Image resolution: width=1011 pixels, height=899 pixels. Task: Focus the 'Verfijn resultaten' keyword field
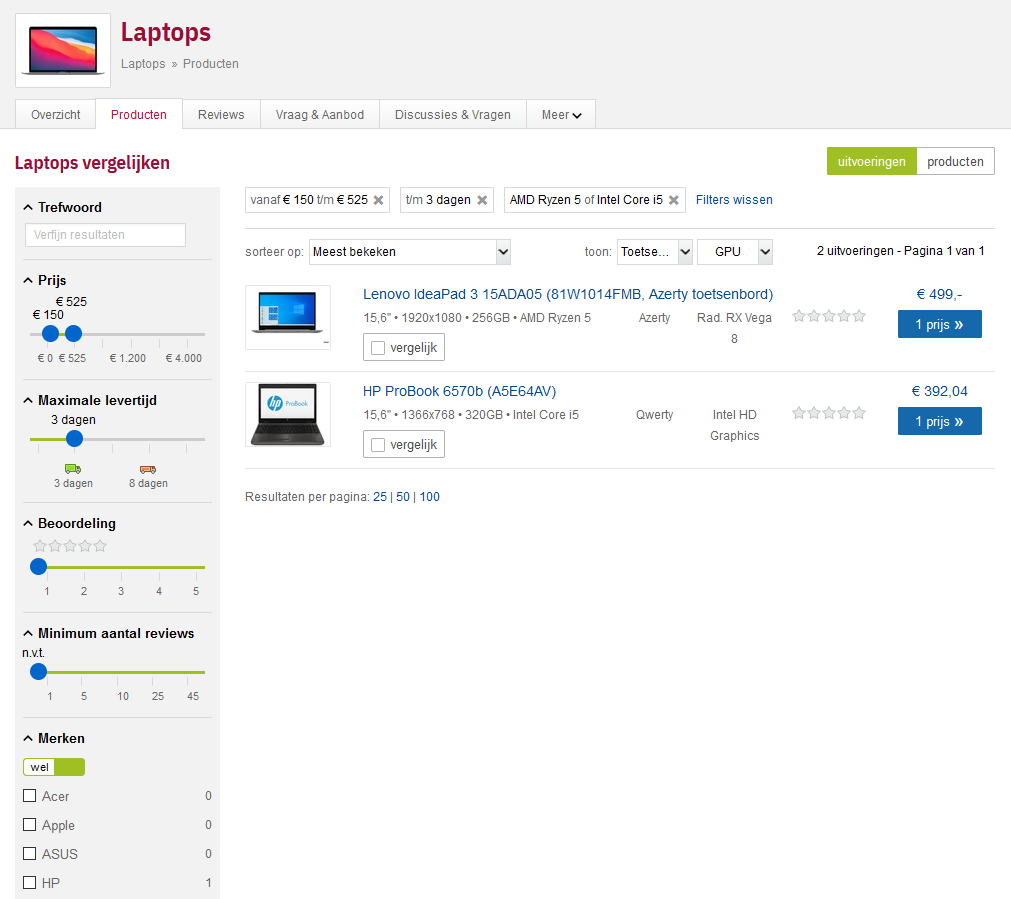[105, 235]
